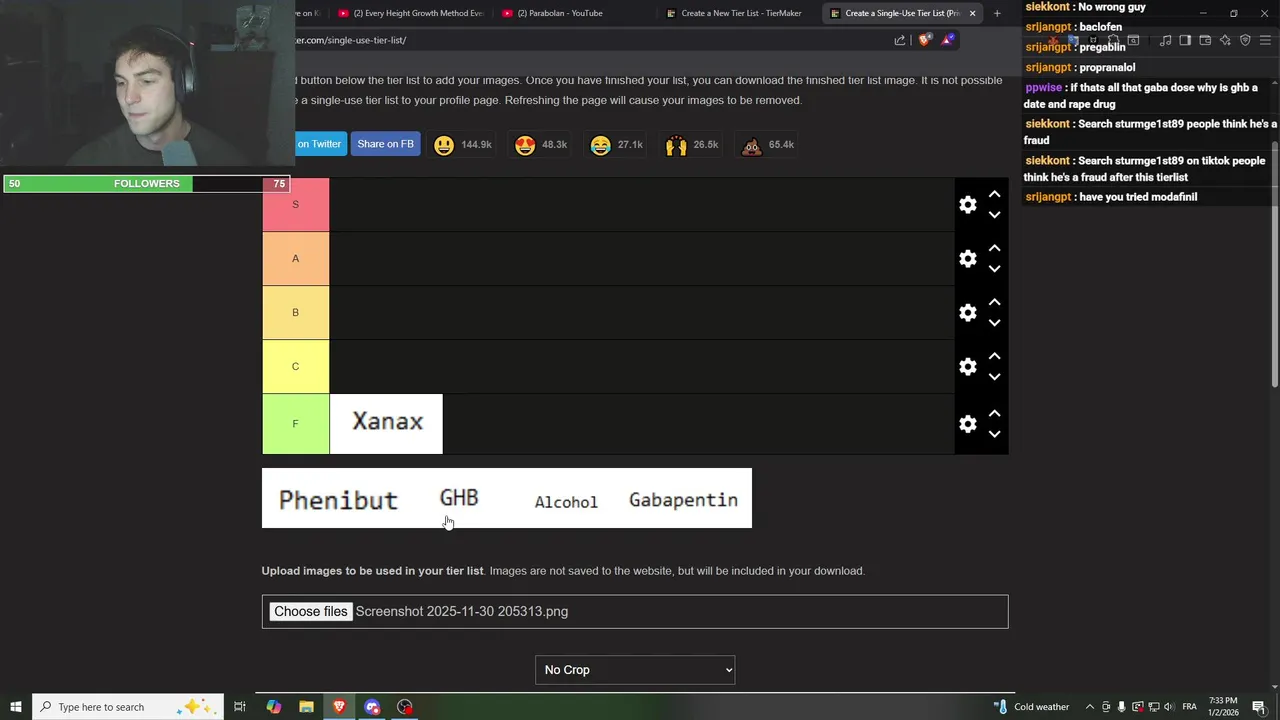Click the orange A tier label
This screenshot has height=720, width=1280.
pos(295,259)
